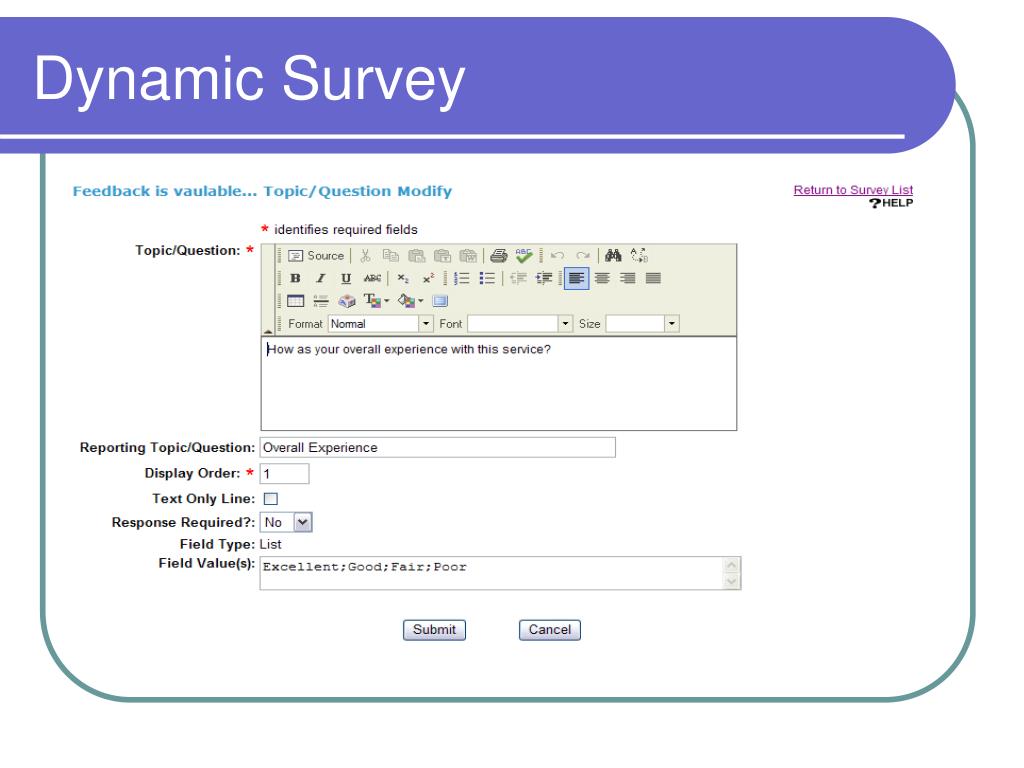Insert a bulleted list
This screenshot has height=768, width=1024.
point(487,278)
